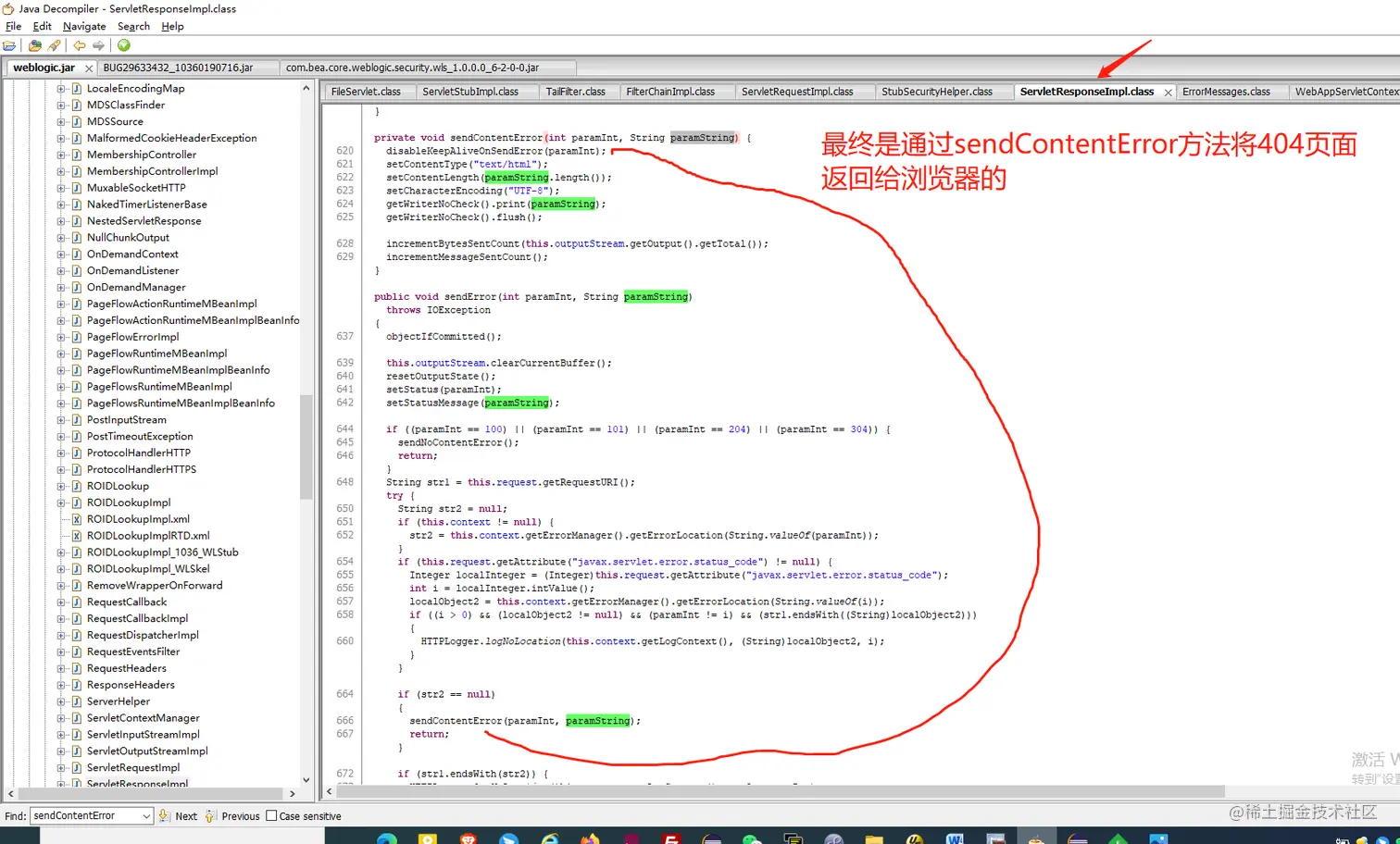Click the class icon beside ServletOutputStreamImpl
Viewport: 1400px width, 844px height.
[77, 751]
